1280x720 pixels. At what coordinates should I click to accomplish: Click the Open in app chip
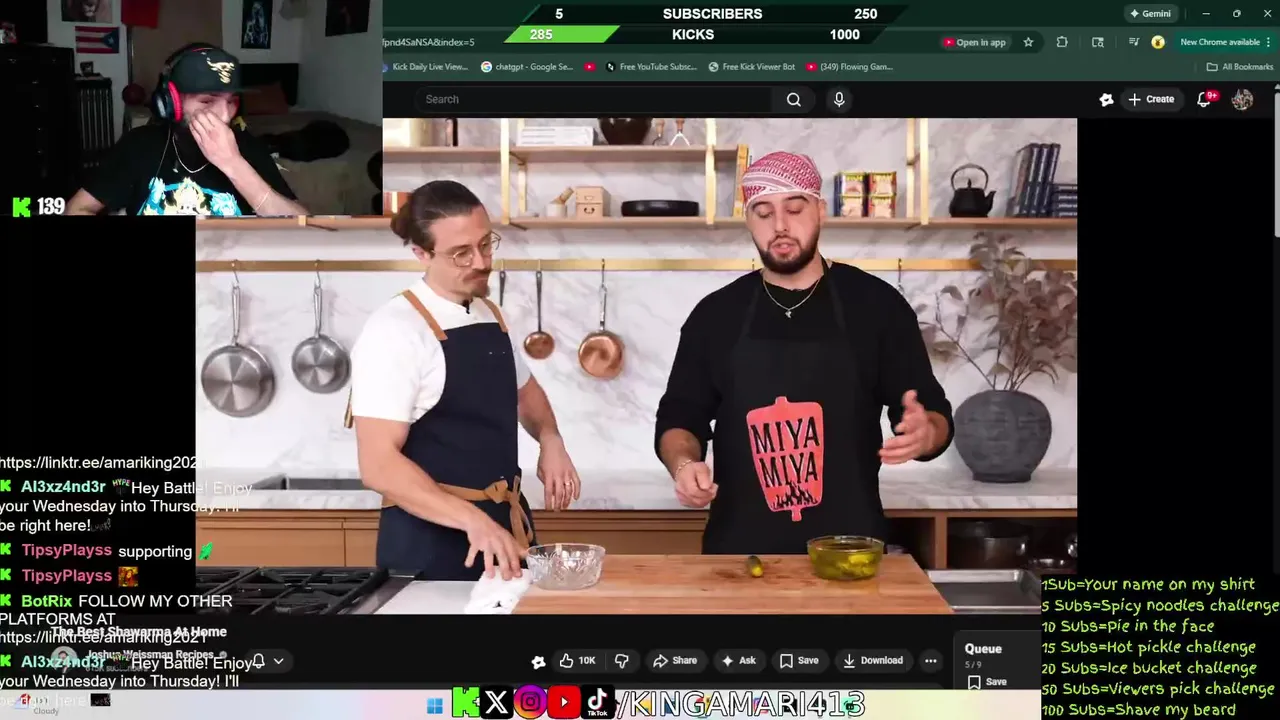pos(974,42)
